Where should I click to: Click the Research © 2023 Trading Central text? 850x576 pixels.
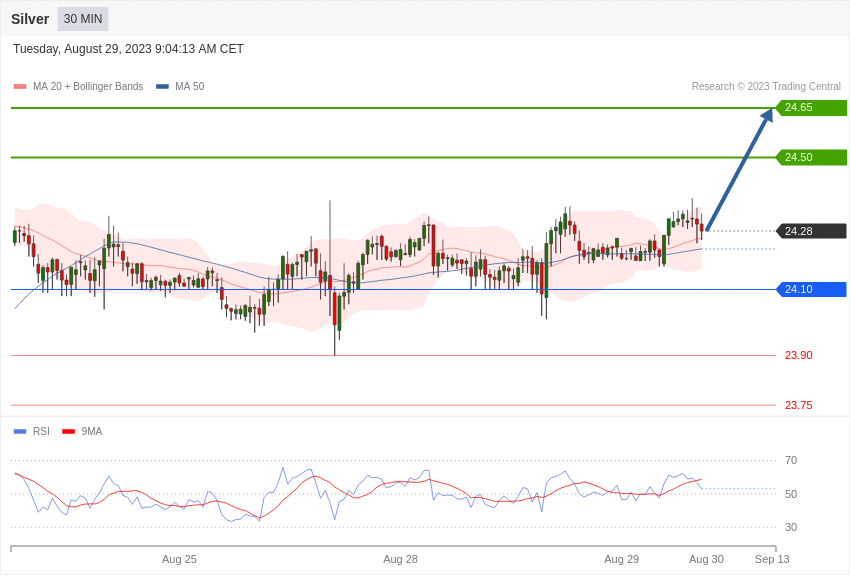tap(766, 87)
